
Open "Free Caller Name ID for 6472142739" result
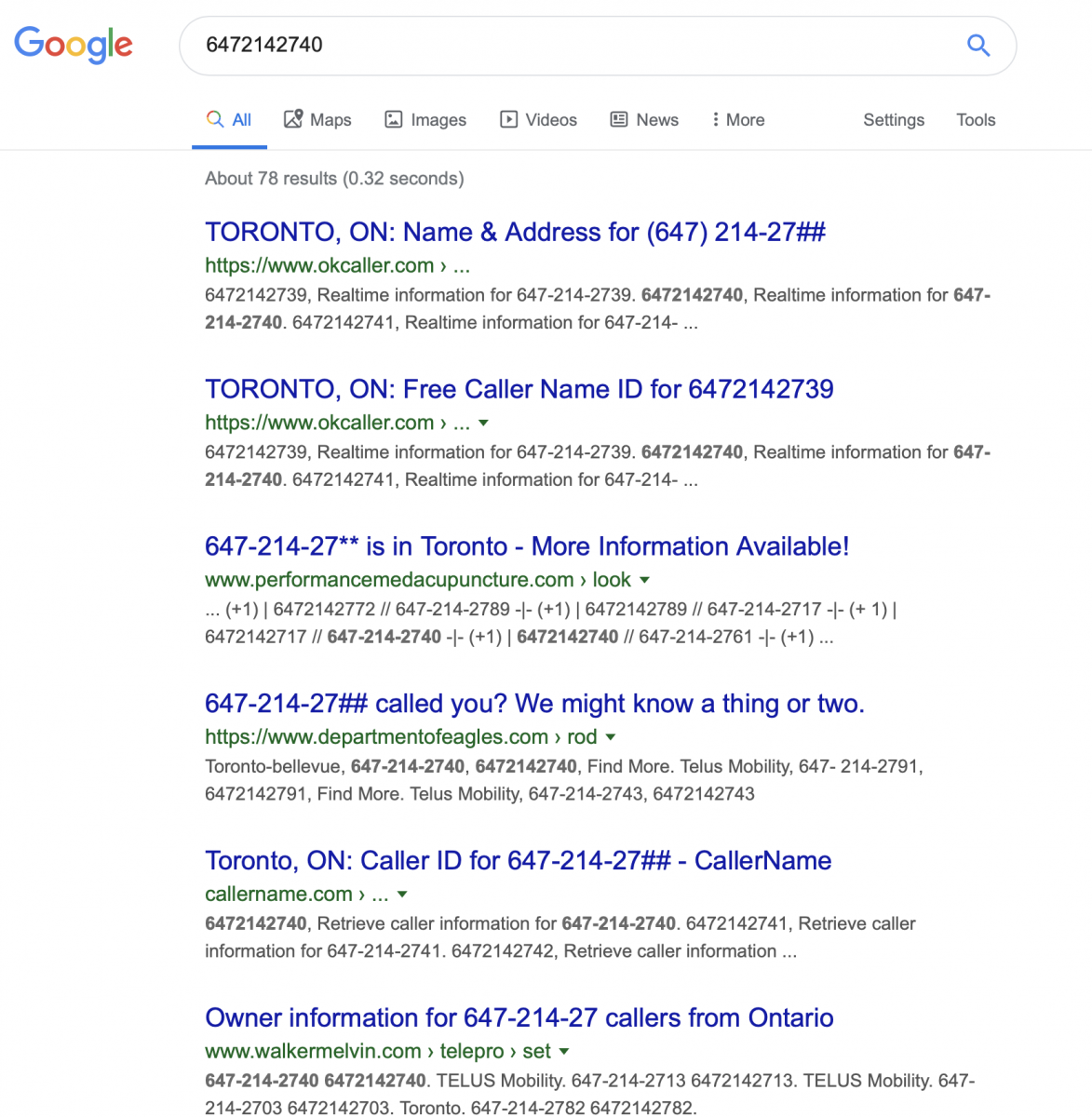coord(519,389)
